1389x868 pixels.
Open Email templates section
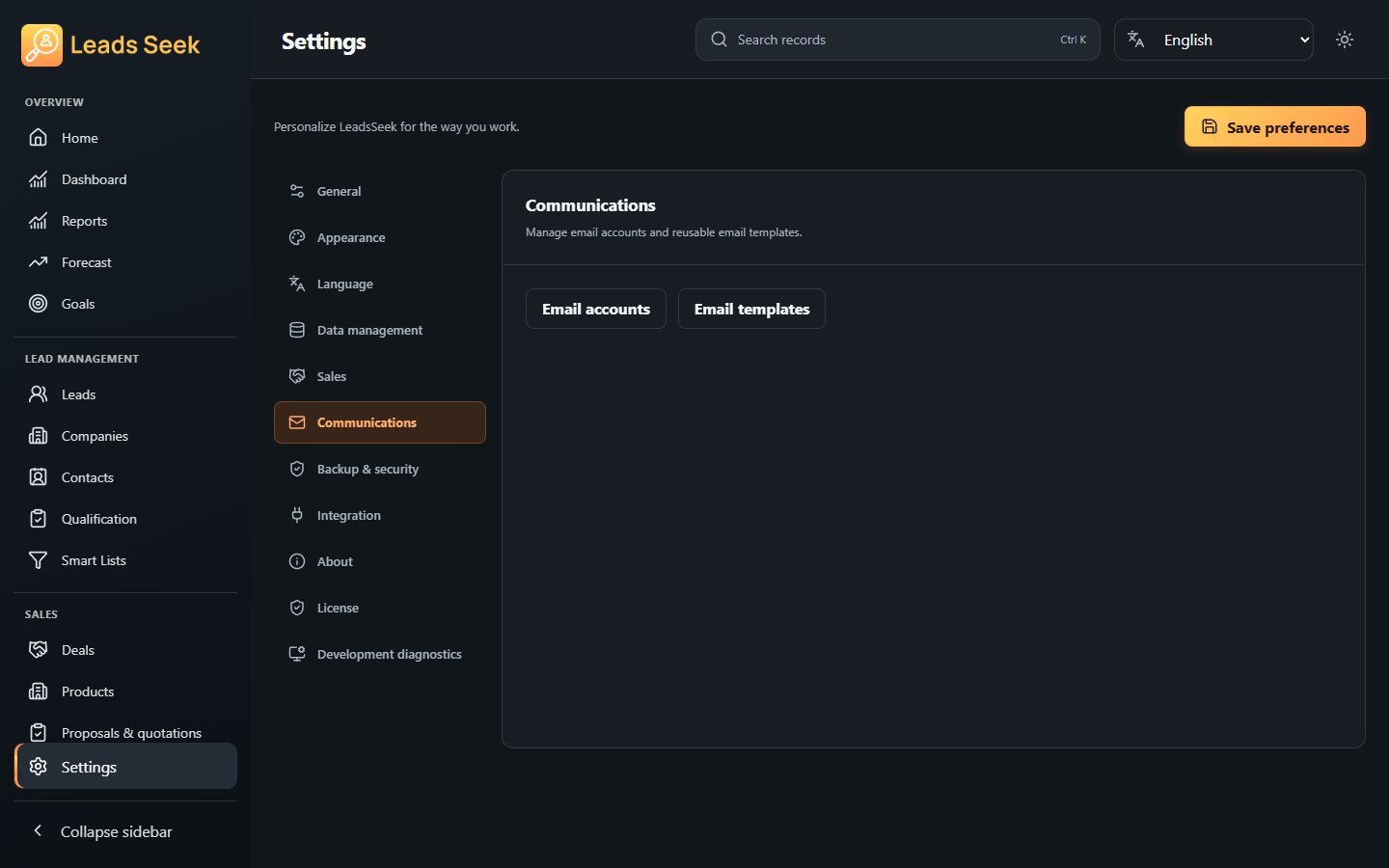(x=751, y=309)
